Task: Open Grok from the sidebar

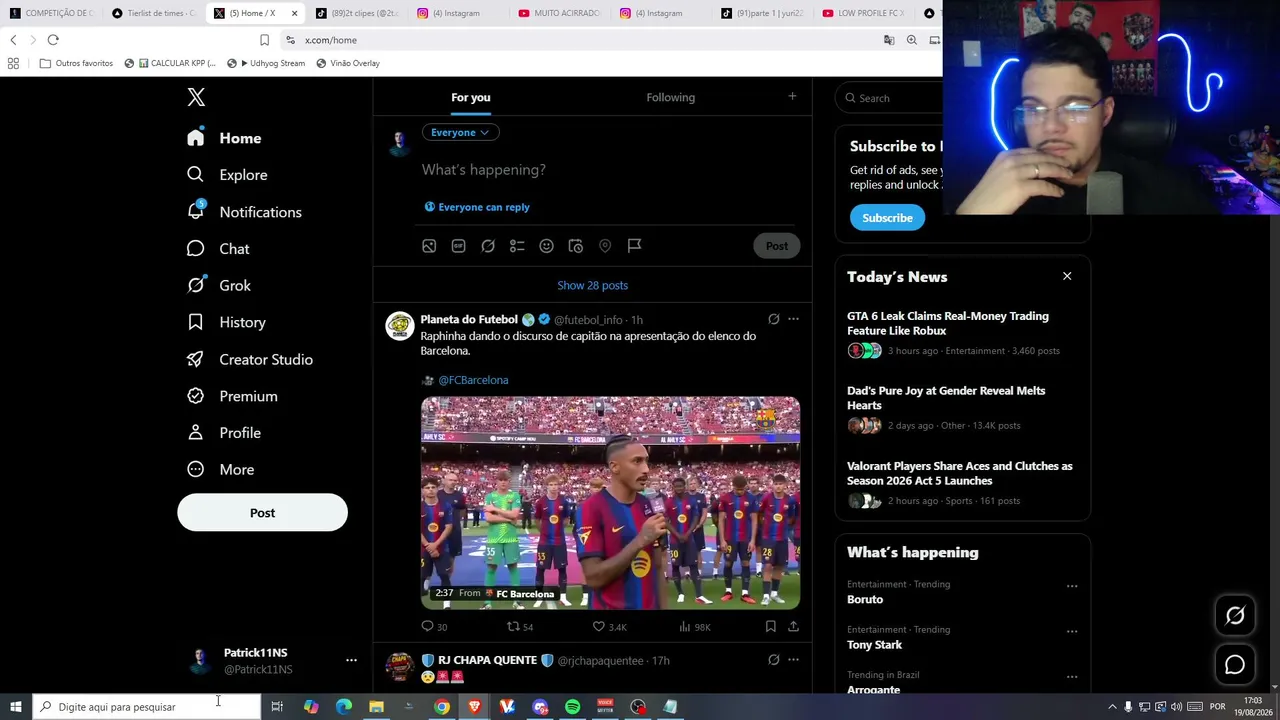Action: [219, 286]
